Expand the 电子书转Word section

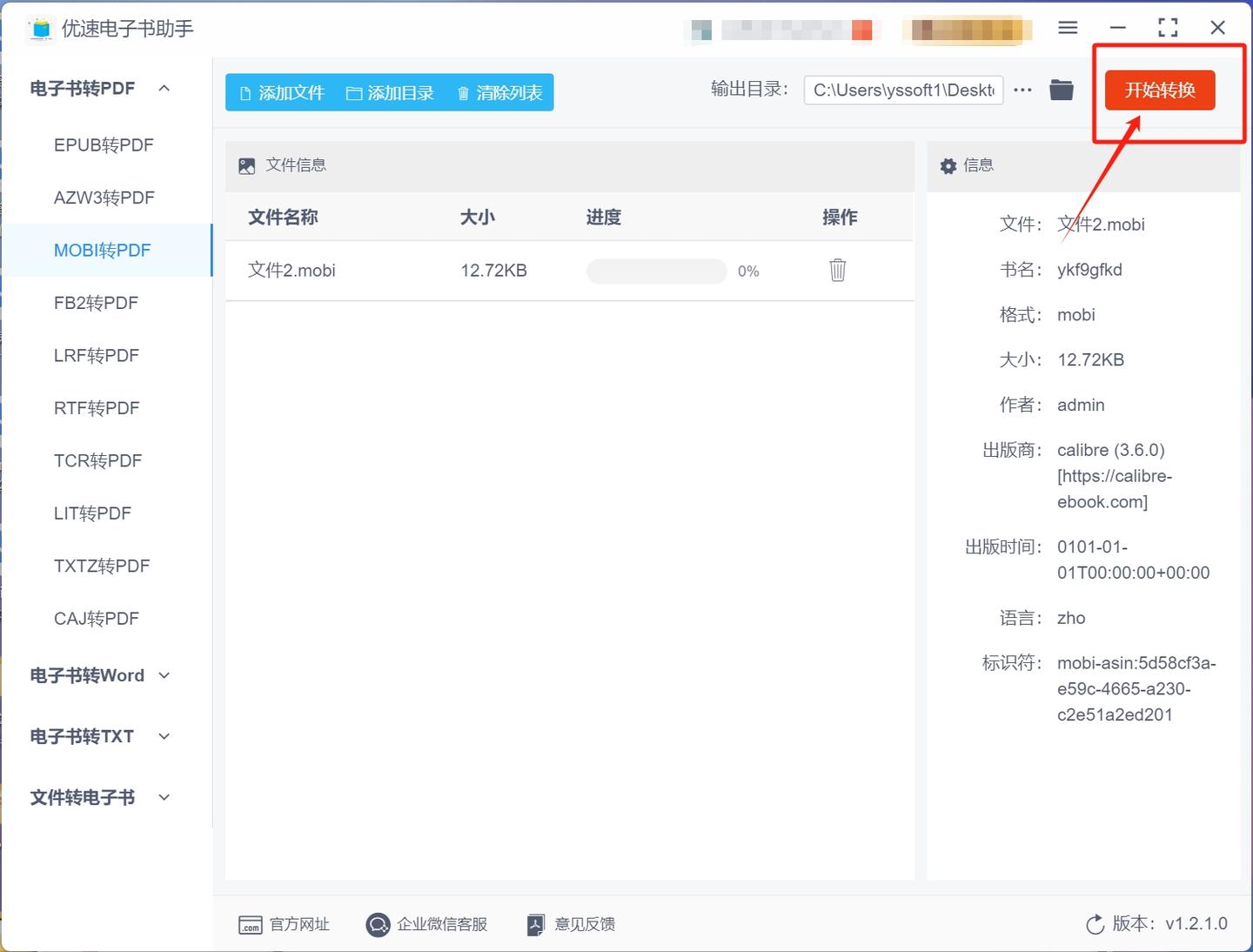164,675
